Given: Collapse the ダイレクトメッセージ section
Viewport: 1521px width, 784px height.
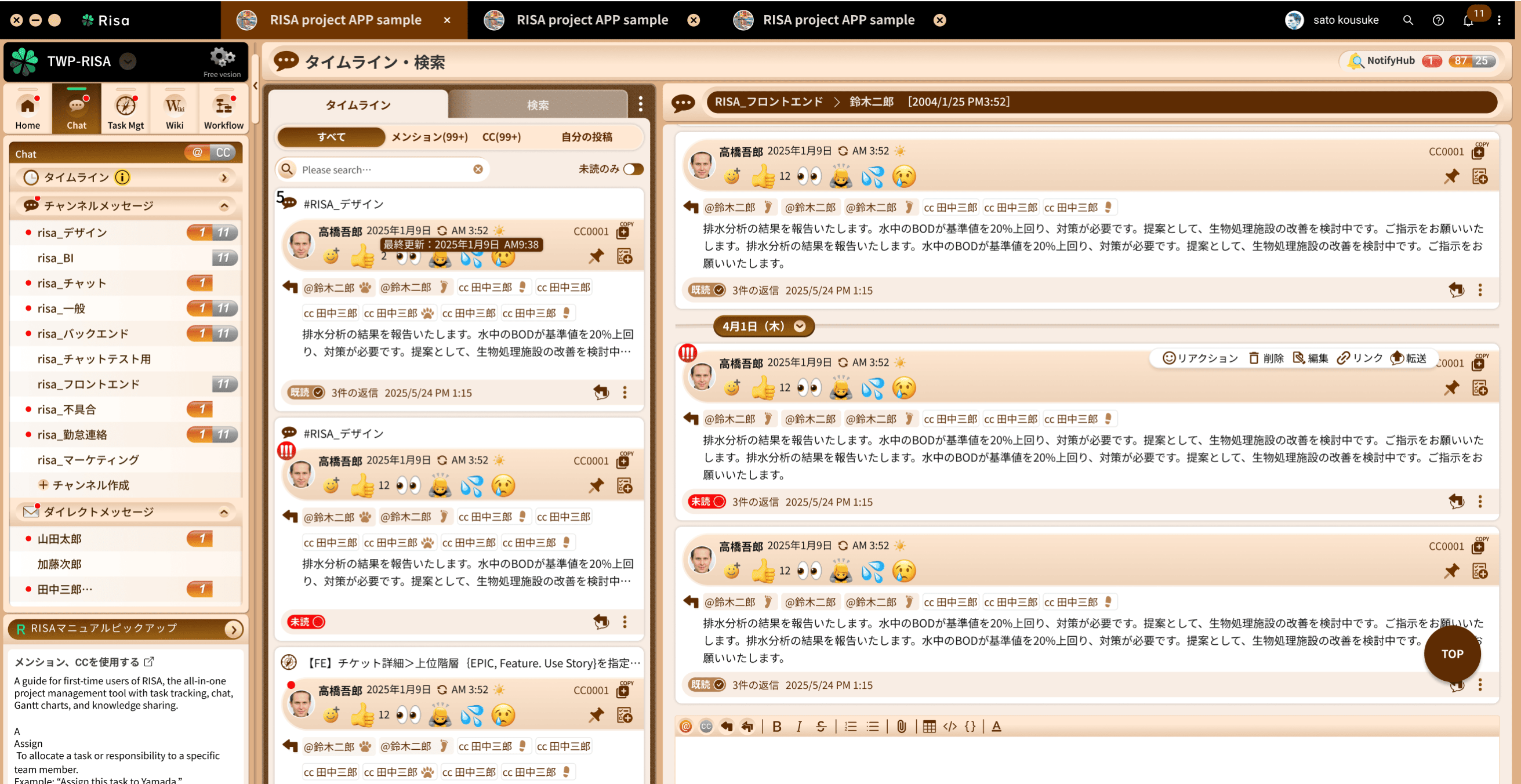Looking at the screenshot, I should [224, 513].
